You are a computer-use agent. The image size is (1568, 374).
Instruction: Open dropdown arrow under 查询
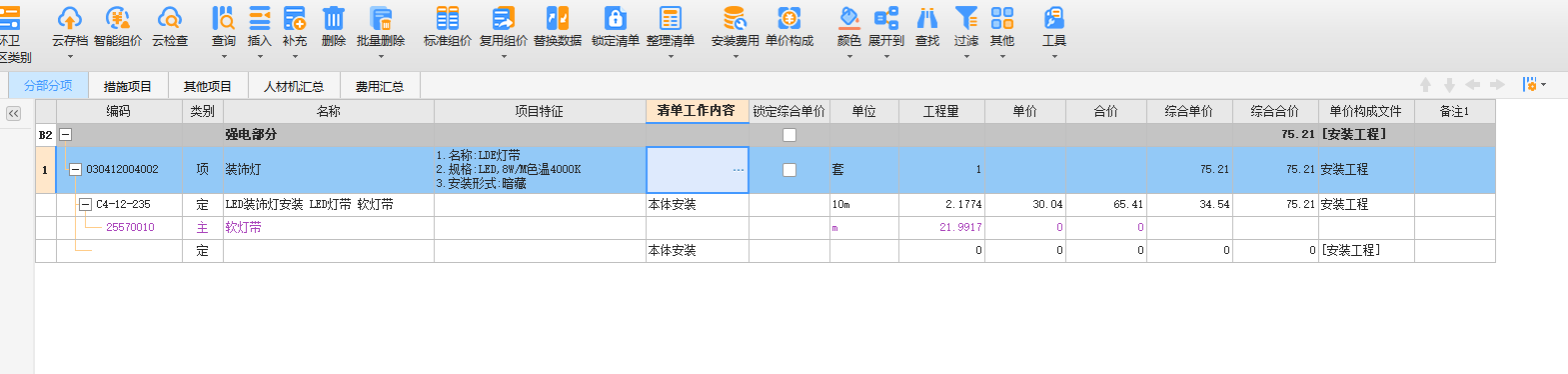[x=224, y=56]
